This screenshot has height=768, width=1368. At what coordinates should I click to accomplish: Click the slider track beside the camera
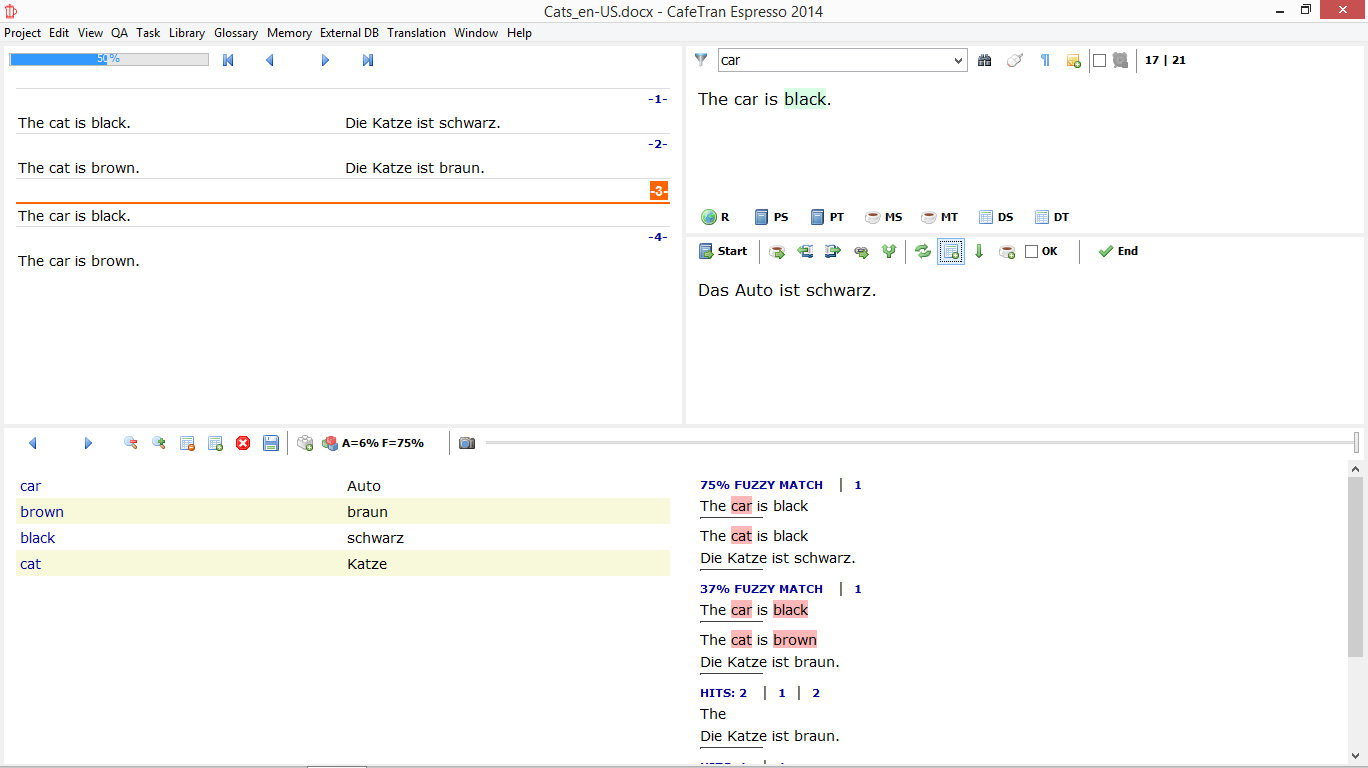pyautogui.click(x=900, y=443)
